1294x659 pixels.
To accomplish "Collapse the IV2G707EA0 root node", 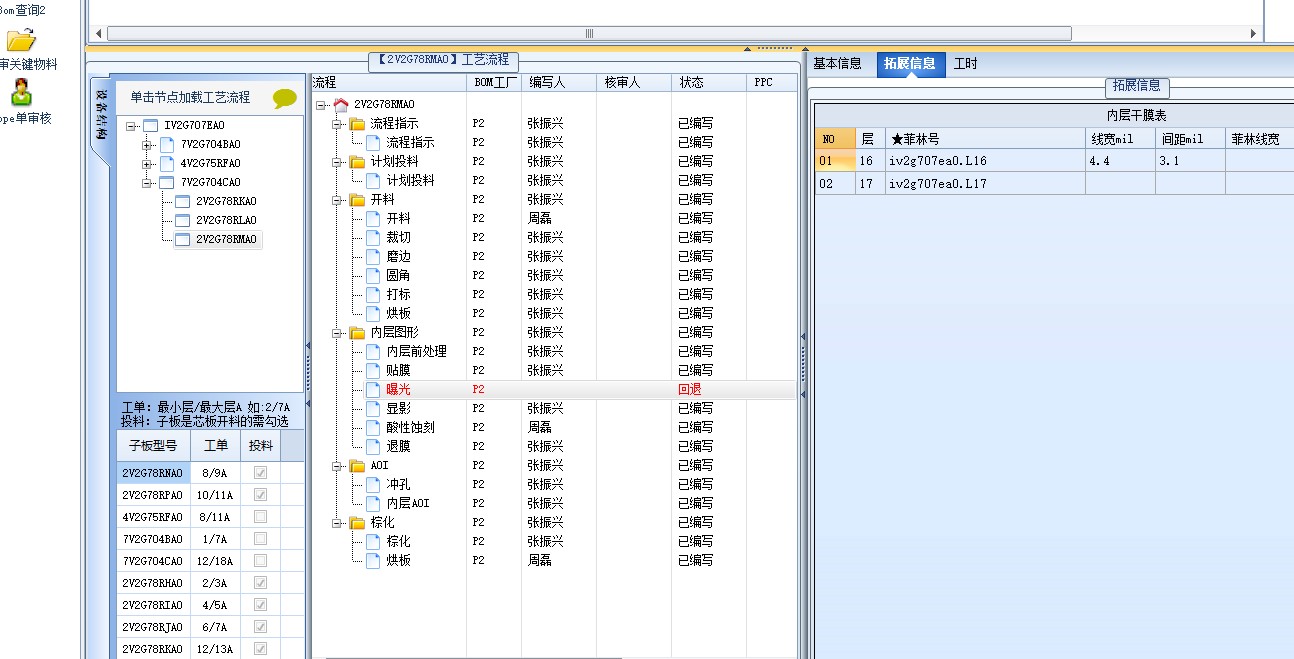I will click(x=132, y=126).
